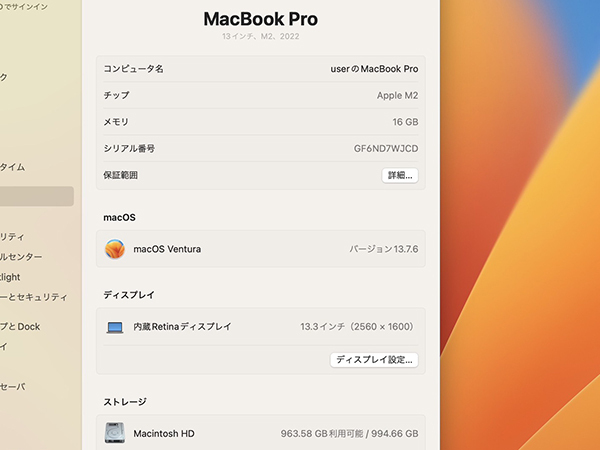Click the ディスプレイ section heading

click(x=129, y=295)
